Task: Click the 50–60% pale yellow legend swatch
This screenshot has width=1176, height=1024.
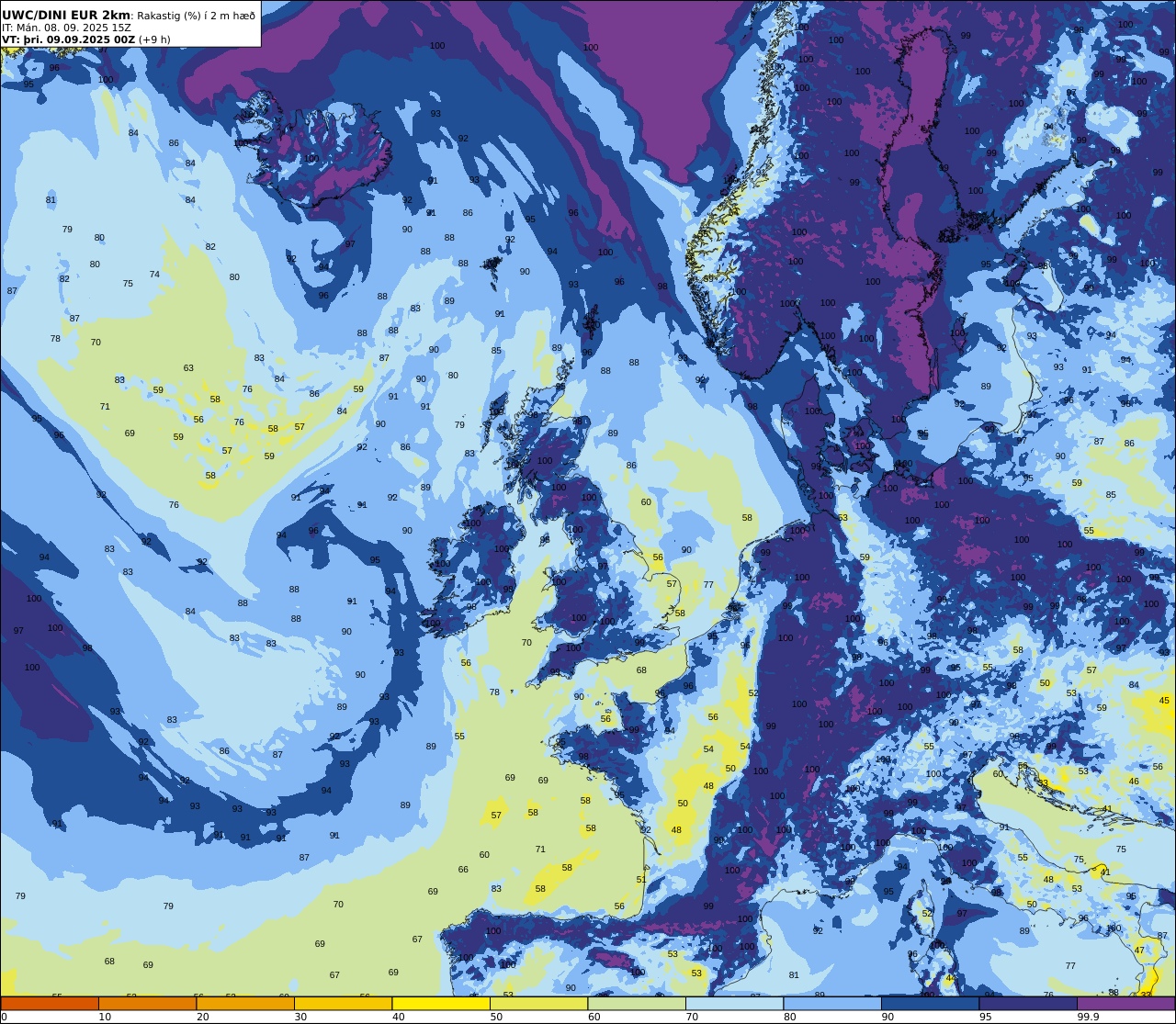Action: coord(538,1003)
